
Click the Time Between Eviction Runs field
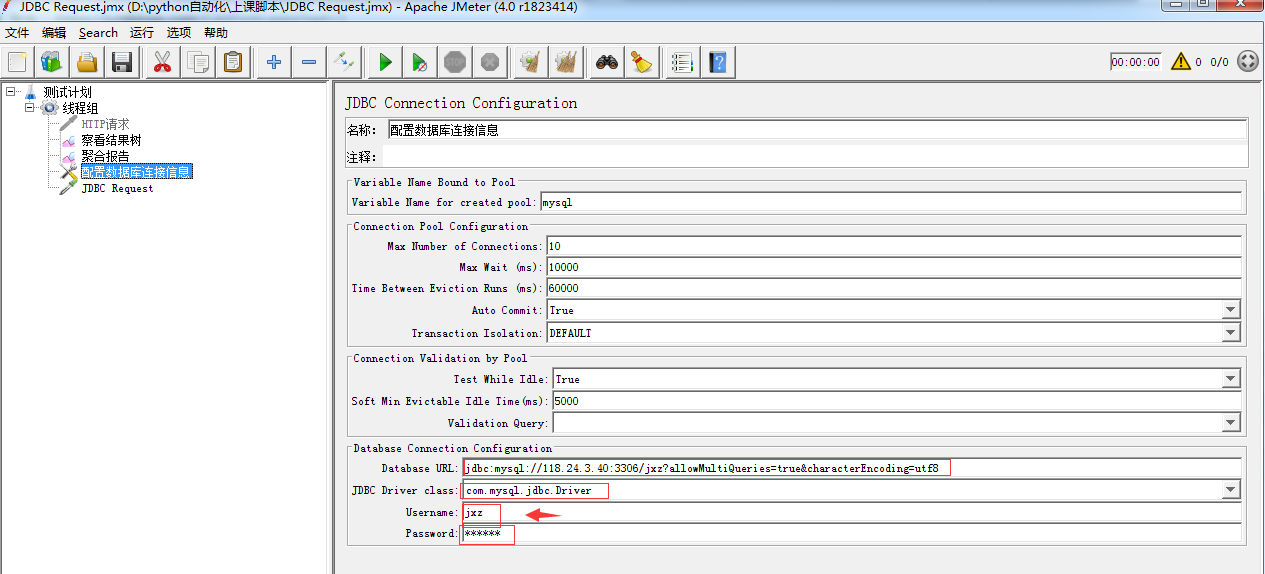point(893,288)
